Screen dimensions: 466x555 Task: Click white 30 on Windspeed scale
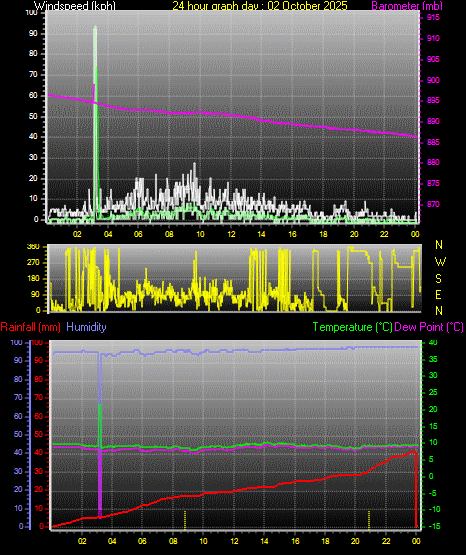coord(33,157)
